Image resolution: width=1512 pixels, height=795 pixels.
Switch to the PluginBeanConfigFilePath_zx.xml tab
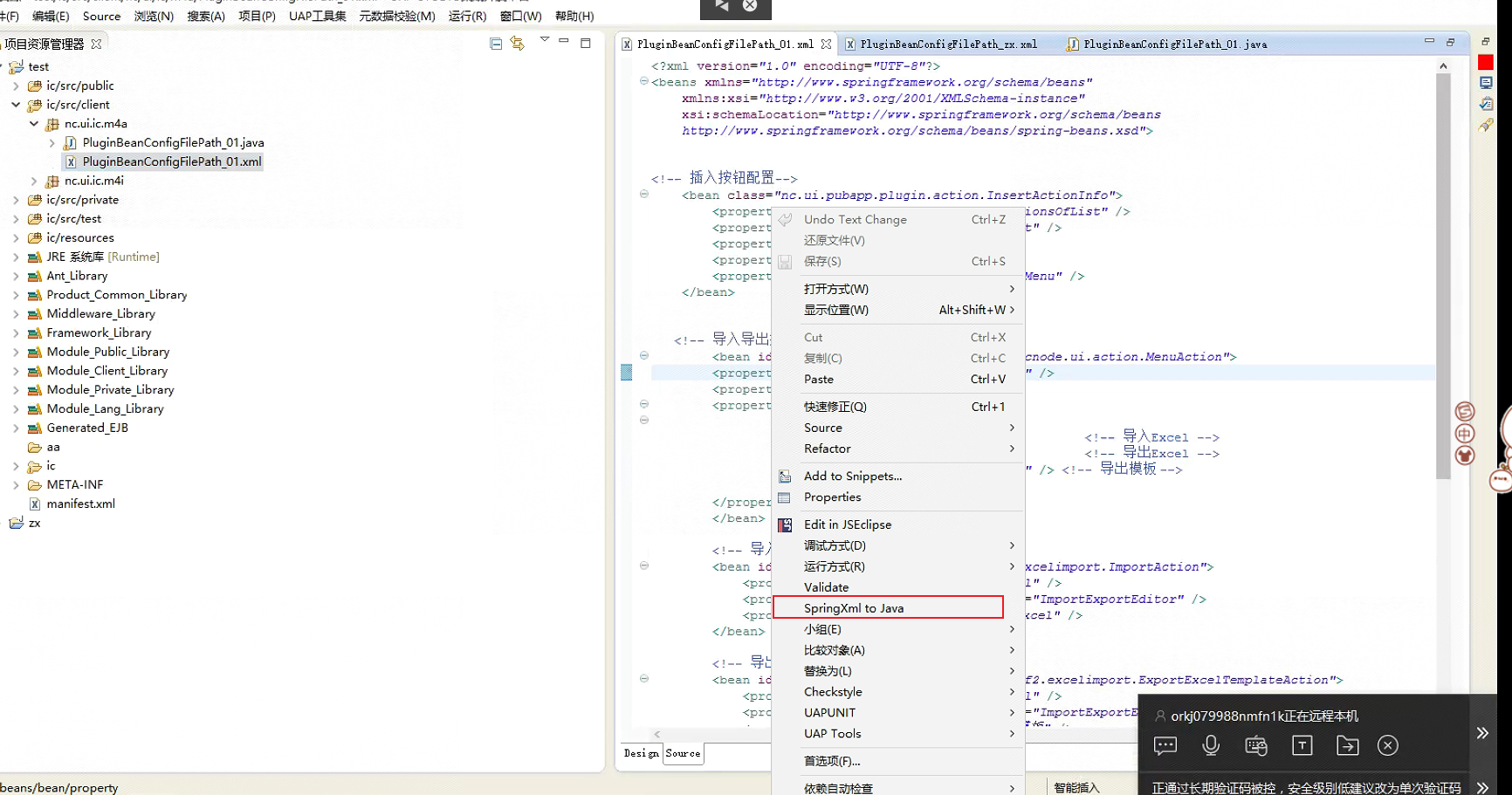(949, 44)
